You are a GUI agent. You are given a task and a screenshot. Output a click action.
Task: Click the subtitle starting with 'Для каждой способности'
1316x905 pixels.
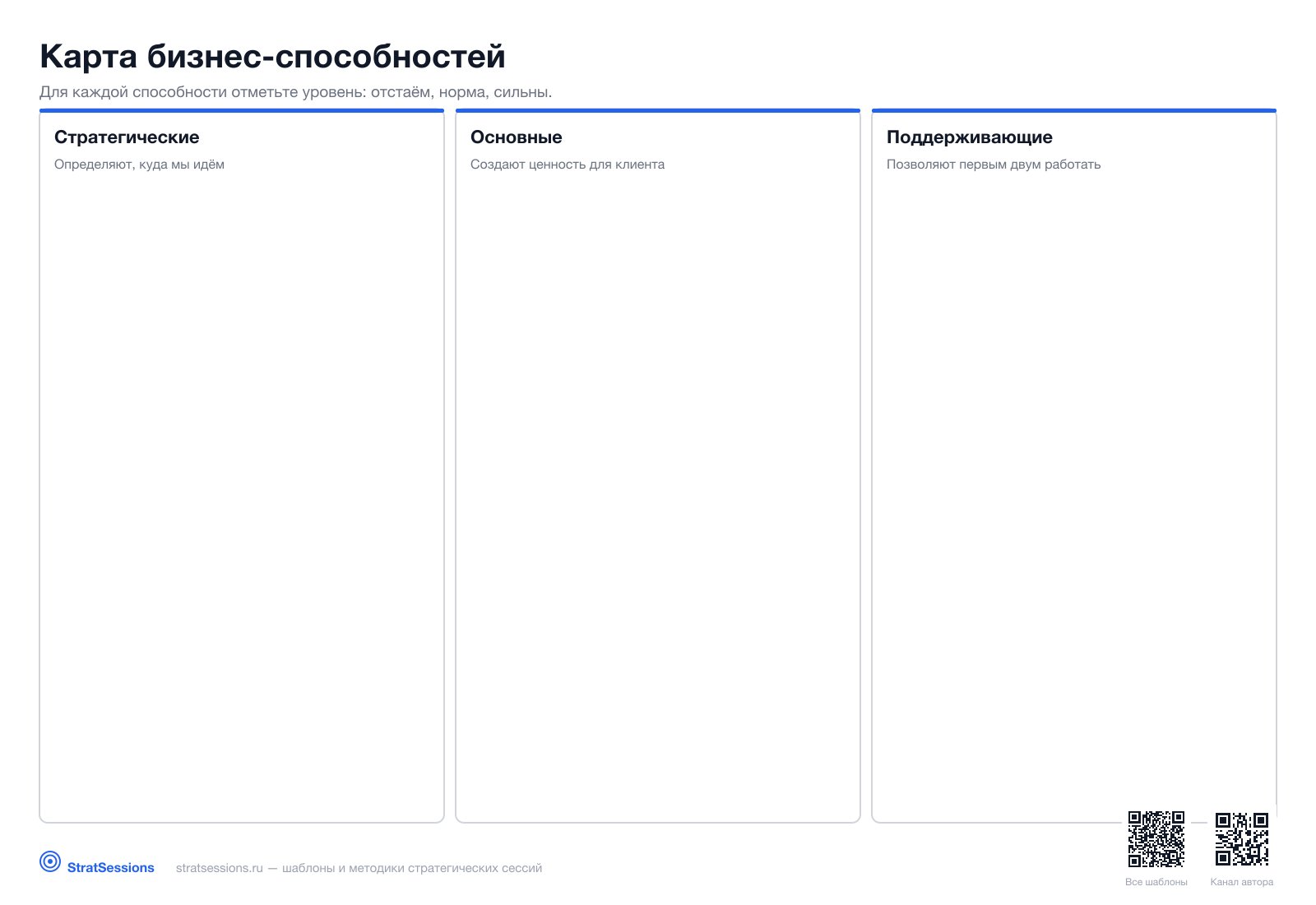[296, 92]
